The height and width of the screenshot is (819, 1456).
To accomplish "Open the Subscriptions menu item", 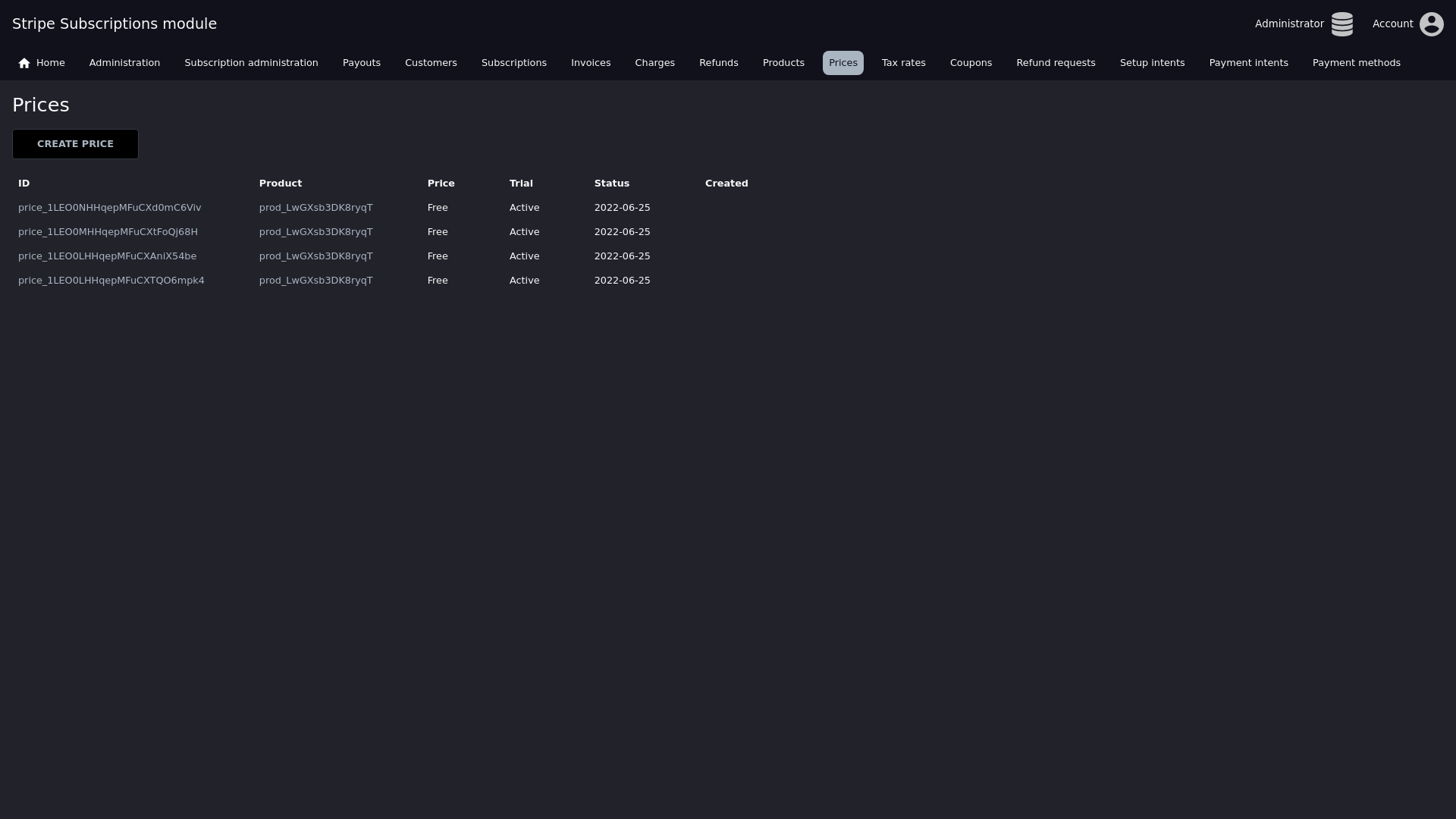I will coord(513,63).
